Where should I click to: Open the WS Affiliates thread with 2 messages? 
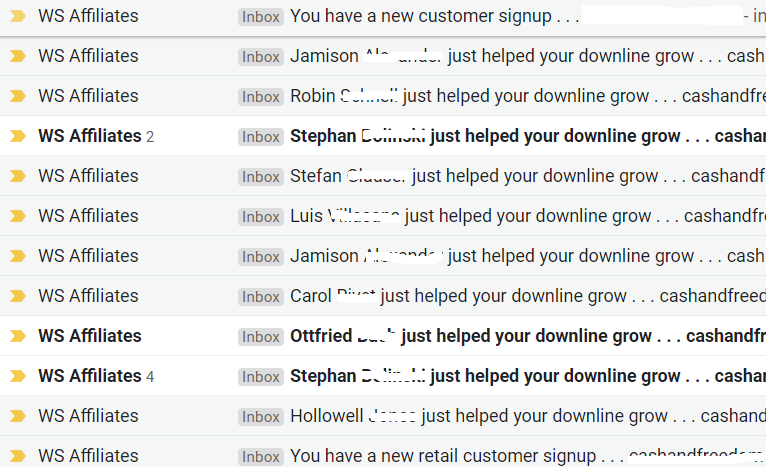click(x=383, y=136)
